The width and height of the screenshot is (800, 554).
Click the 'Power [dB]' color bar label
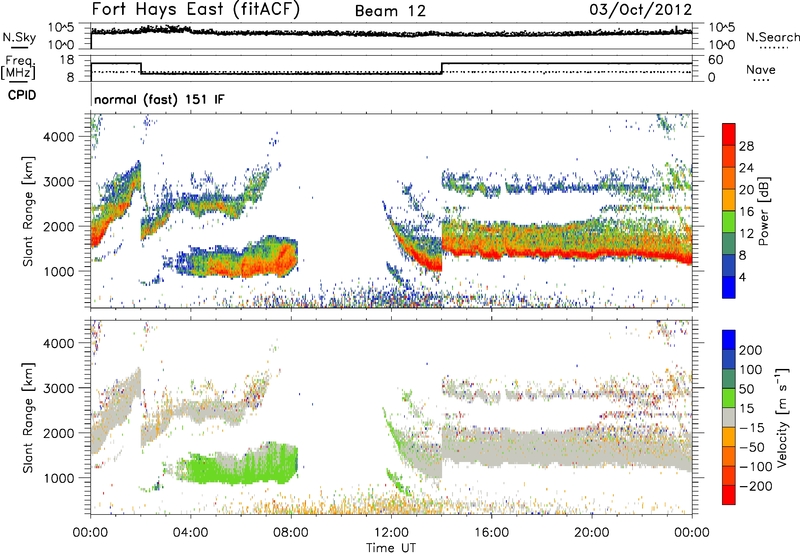click(763, 211)
